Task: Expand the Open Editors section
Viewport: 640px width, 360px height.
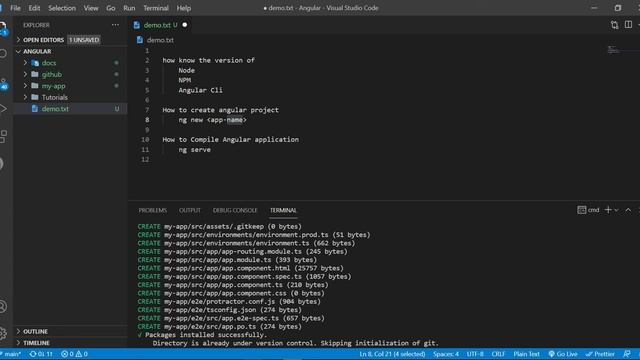Action: click(x=18, y=40)
